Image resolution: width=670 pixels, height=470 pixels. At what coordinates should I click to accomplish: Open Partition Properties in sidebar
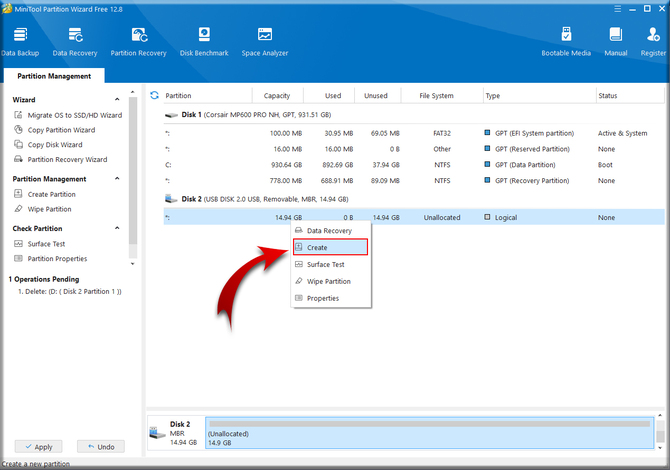click(50, 258)
